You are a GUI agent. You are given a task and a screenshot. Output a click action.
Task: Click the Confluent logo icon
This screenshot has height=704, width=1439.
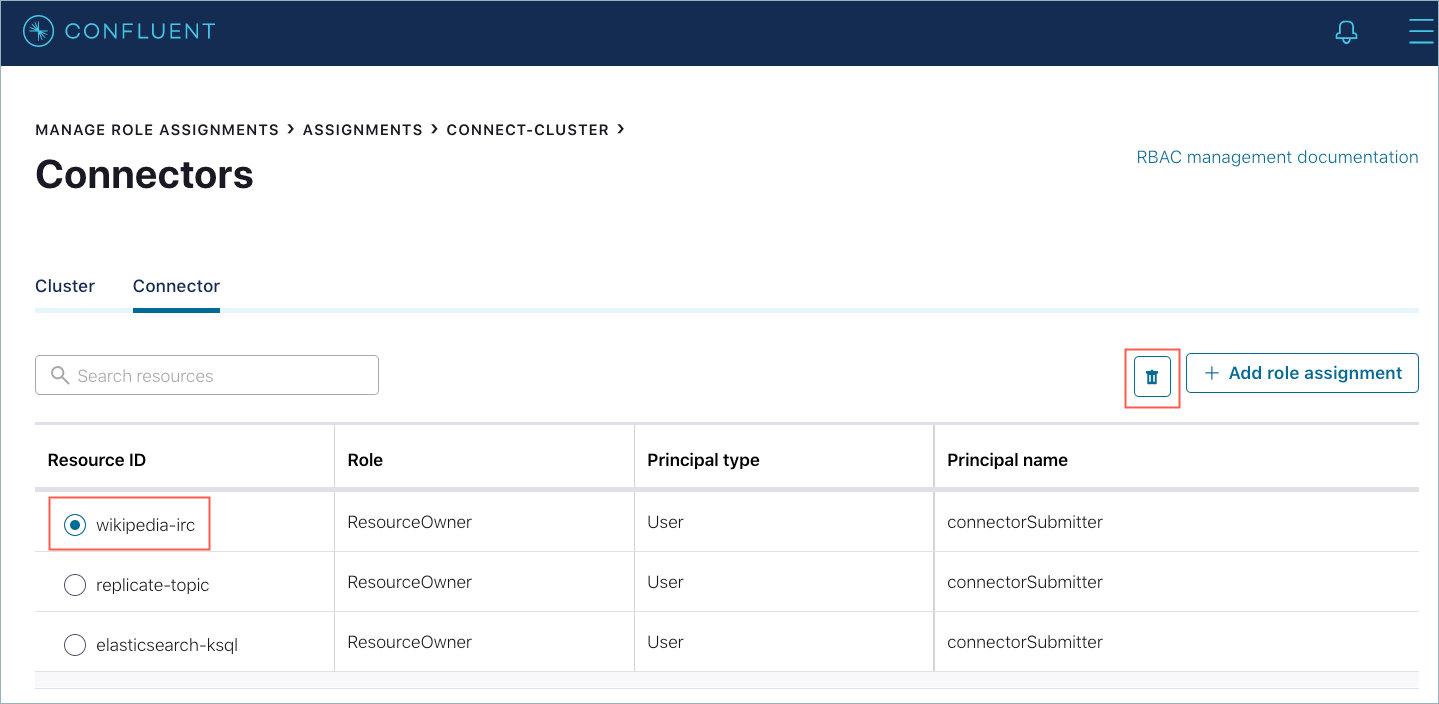tap(38, 32)
